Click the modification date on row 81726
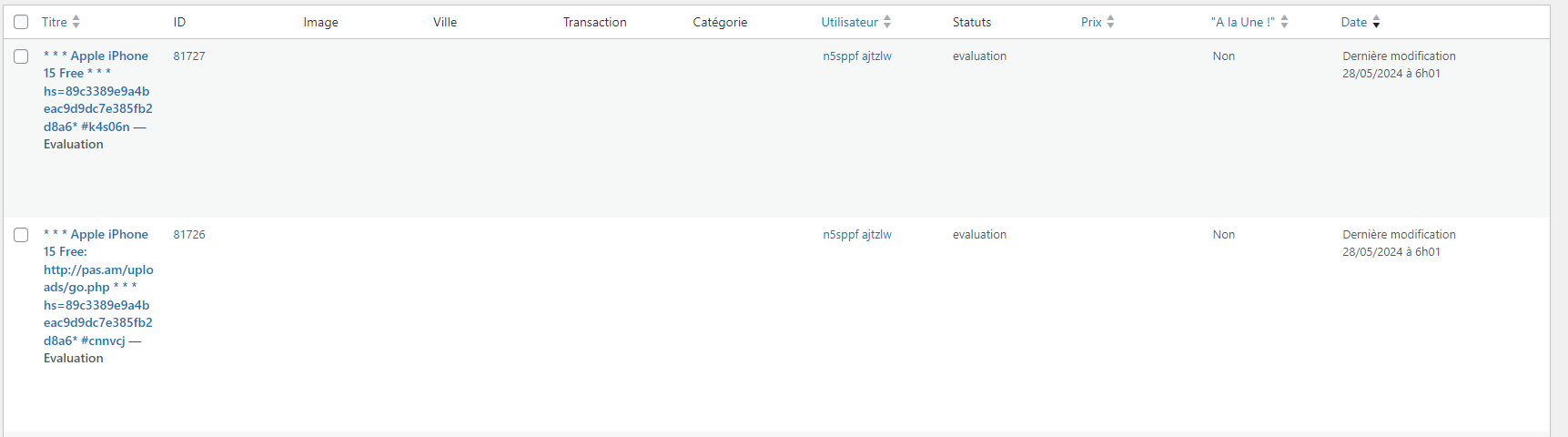Image resolution: width=1568 pixels, height=437 pixels. click(x=1399, y=243)
